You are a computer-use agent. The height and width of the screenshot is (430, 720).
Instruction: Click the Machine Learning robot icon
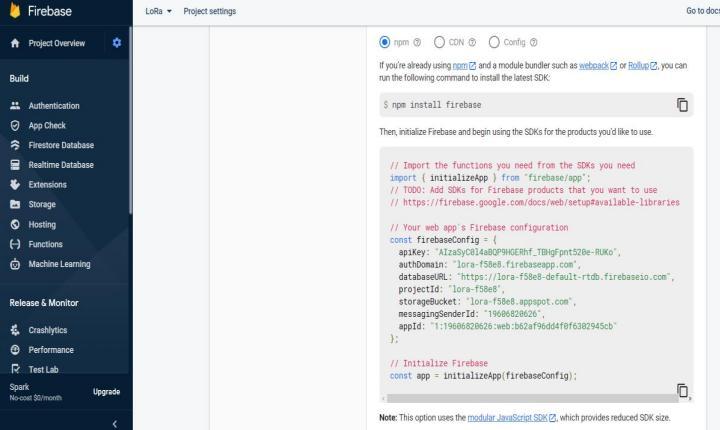pos(15,264)
